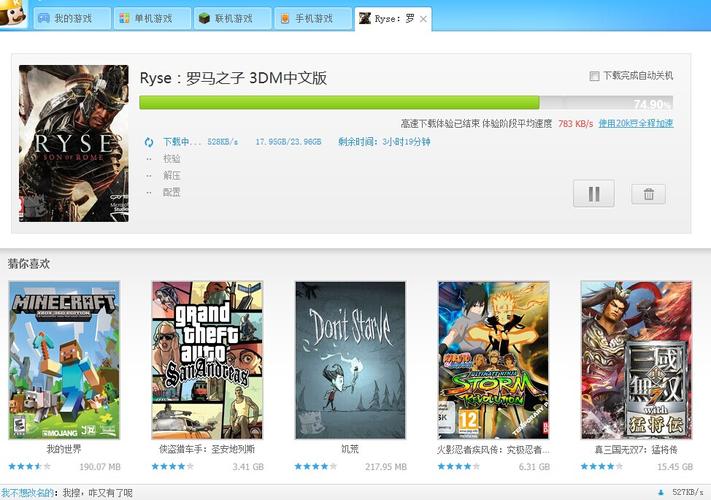Click the star rating under 火影忍者疾风传
The width and height of the screenshot is (711, 500).
458,466
